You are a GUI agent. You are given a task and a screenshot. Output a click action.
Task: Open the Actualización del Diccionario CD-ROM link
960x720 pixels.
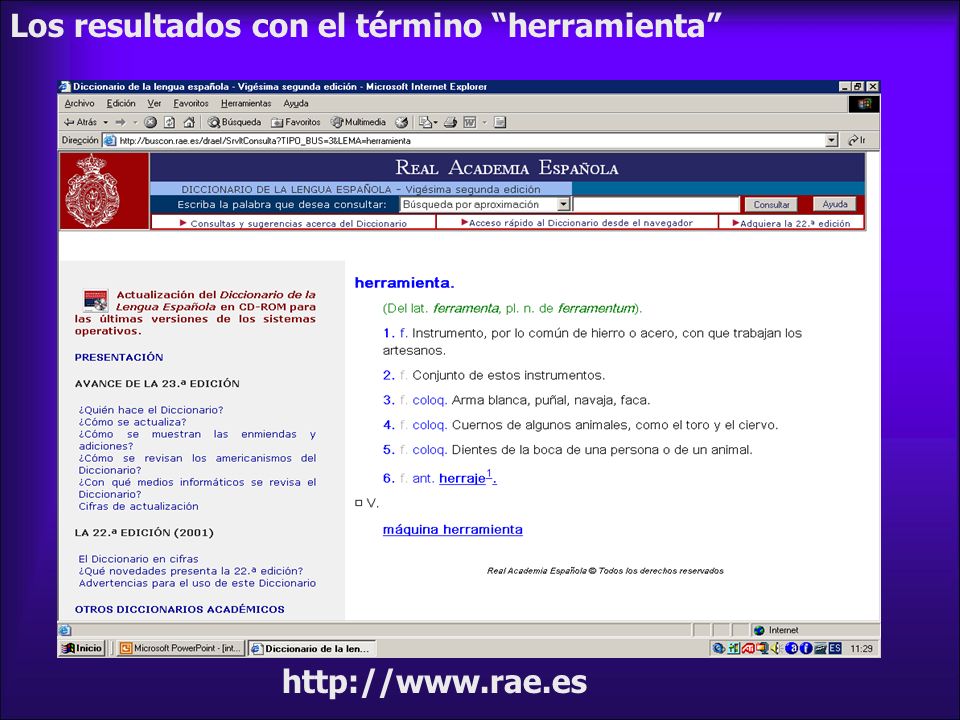pos(195,313)
